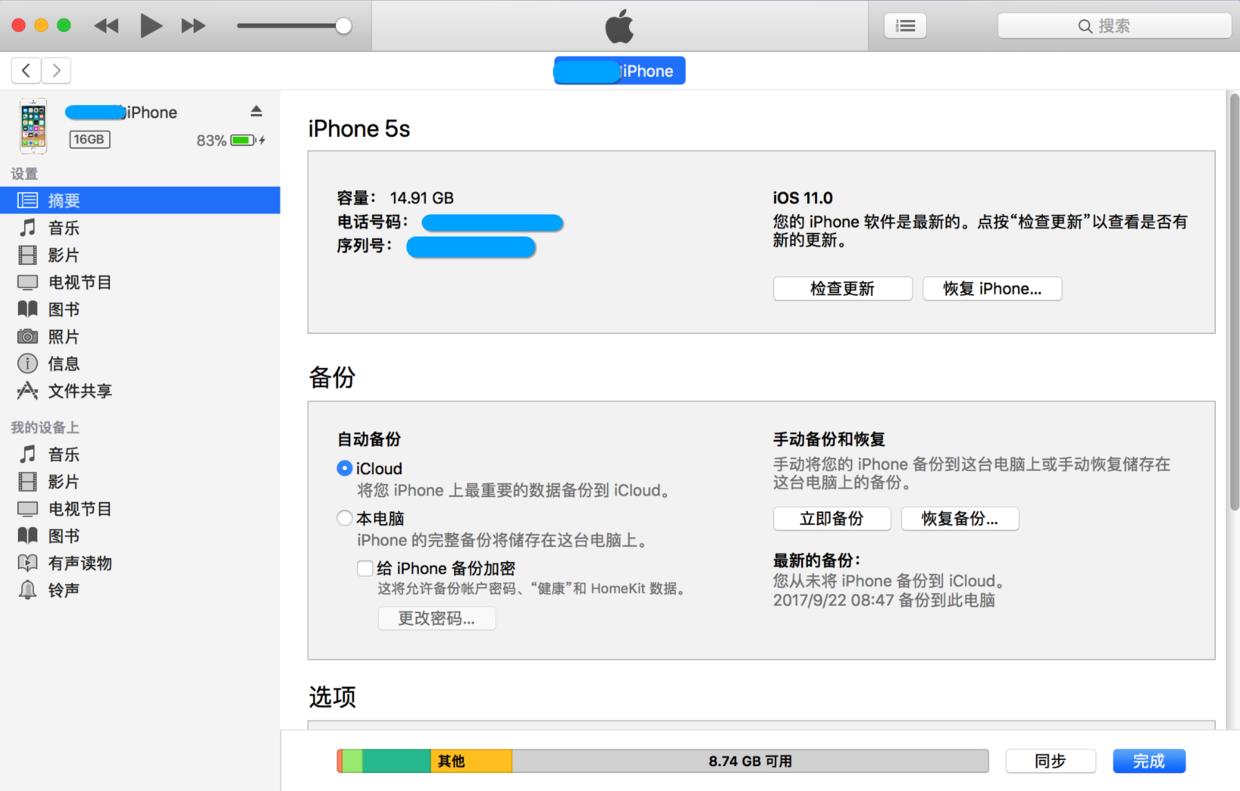This screenshot has width=1240, height=791.
Task: Click the forward navigation arrow
Action: click(x=56, y=70)
